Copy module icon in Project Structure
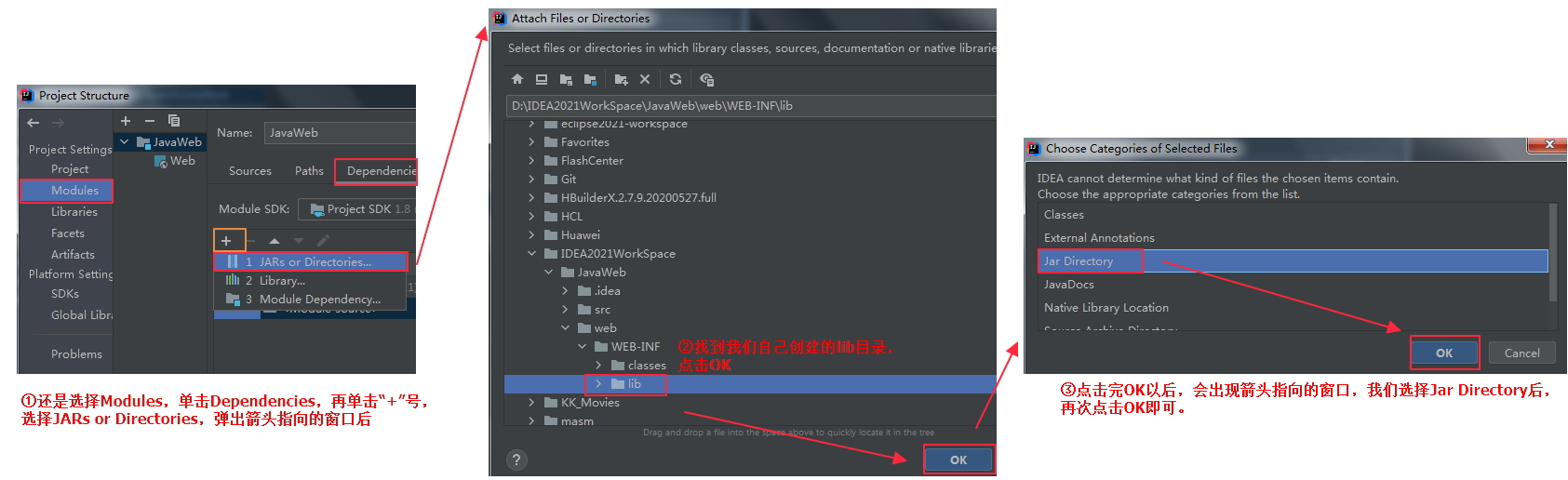Image resolution: width=1568 pixels, height=480 pixels. 174,121
